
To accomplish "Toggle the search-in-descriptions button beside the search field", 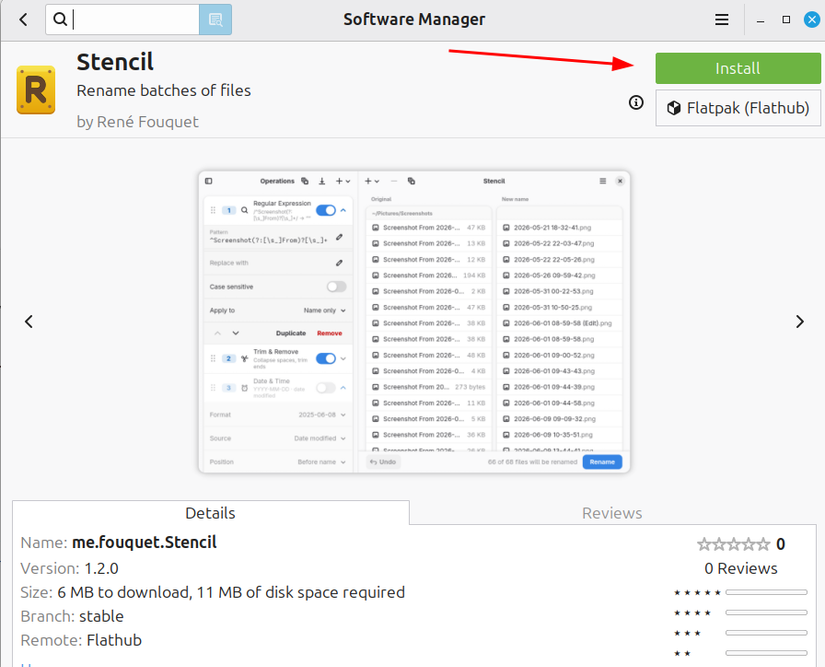I will pyautogui.click(x=215, y=19).
